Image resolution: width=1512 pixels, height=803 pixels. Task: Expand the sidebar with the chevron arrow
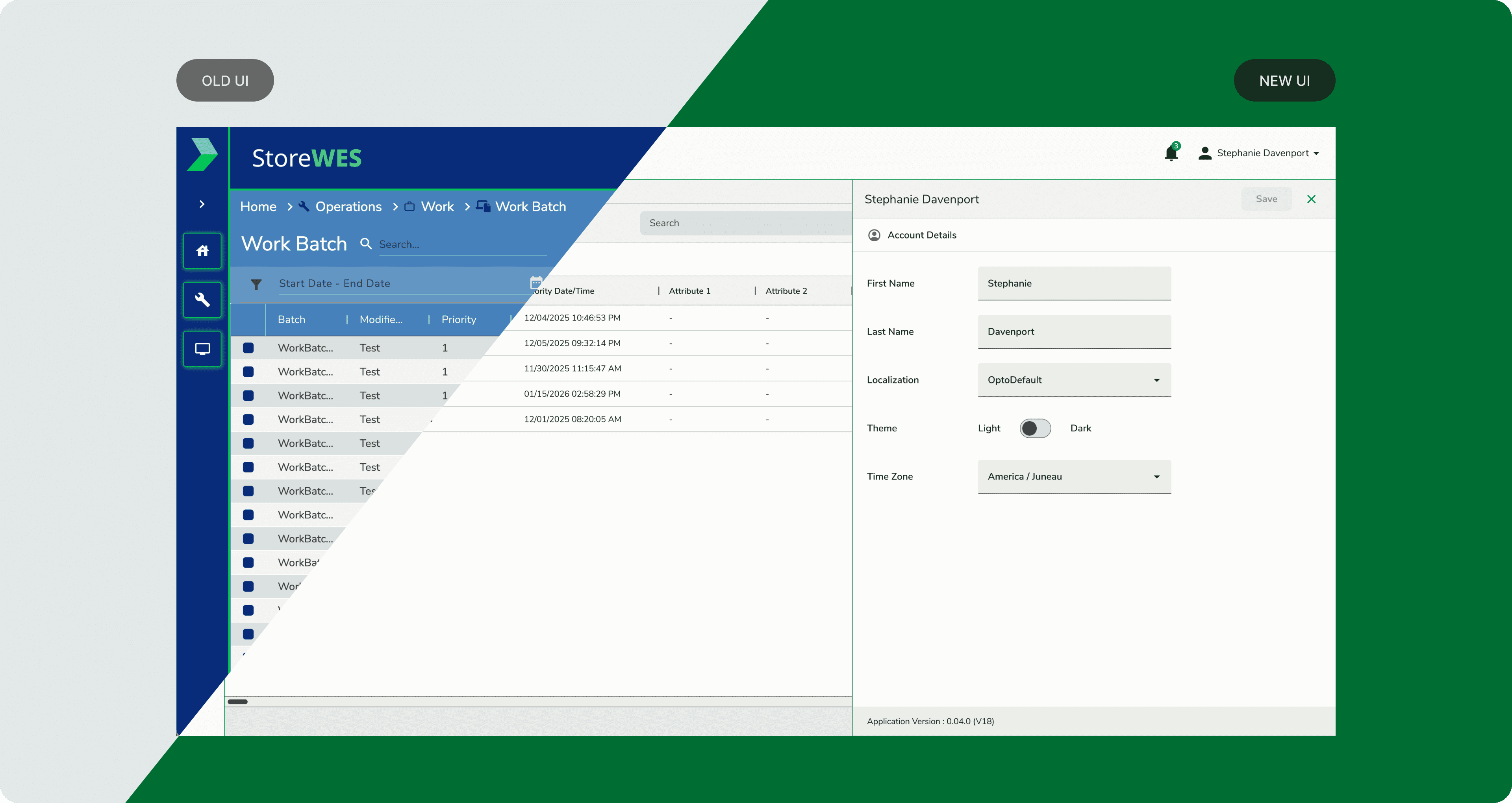(202, 204)
